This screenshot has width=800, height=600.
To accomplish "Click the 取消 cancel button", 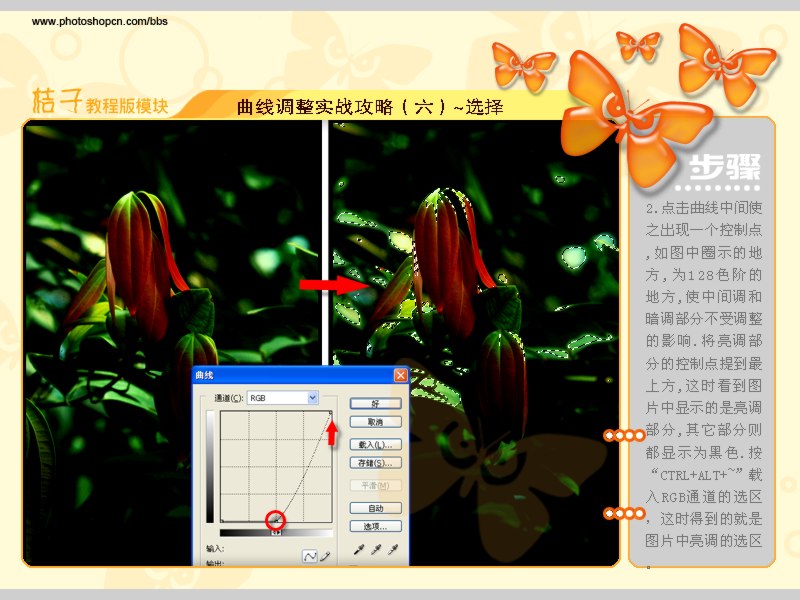I will pyautogui.click(x=376, y=422).
